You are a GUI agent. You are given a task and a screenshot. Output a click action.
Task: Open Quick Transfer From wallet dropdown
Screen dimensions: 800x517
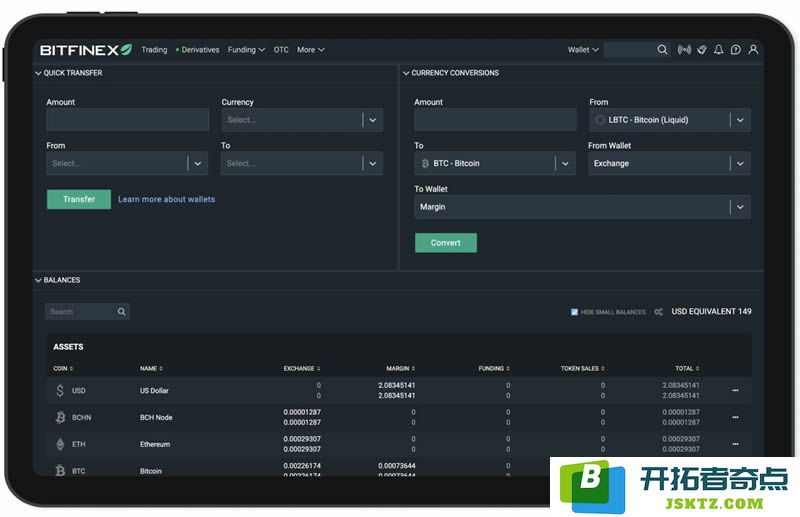pyautogui.click(x=127, y=163)
